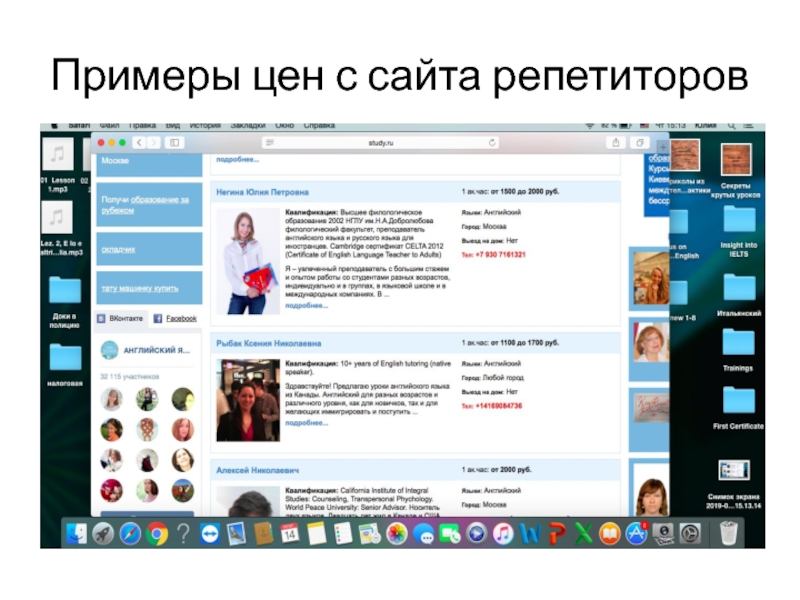Open Reminders list icon in the Dock
Viewport: 800px width, 600px height.
coord(343,534)
